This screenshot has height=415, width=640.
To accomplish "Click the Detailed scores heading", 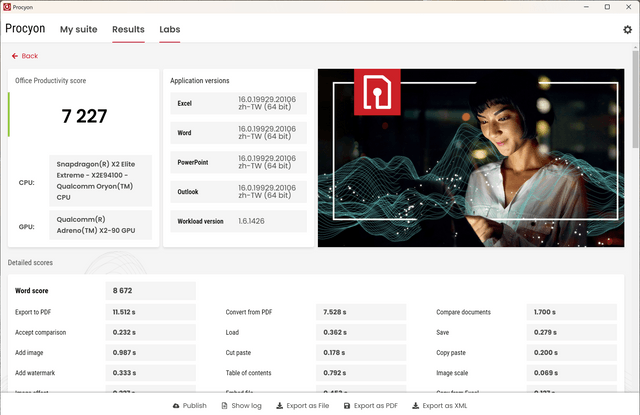I will tap(30, 263).
